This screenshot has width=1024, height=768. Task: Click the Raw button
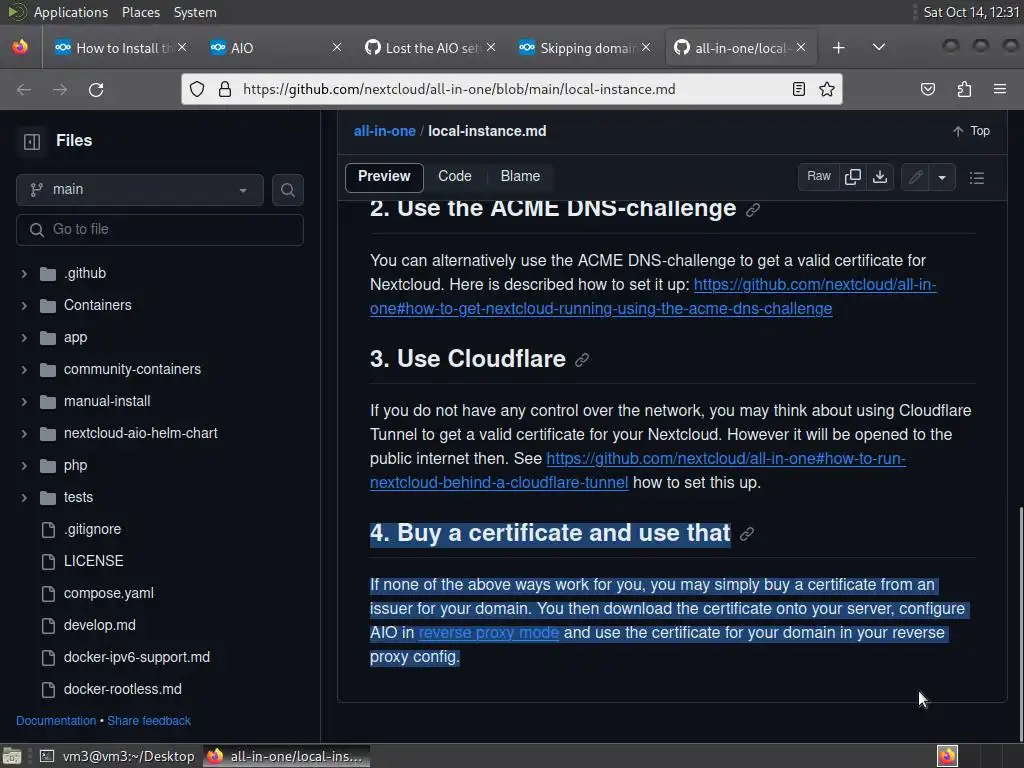pos(818,176)
